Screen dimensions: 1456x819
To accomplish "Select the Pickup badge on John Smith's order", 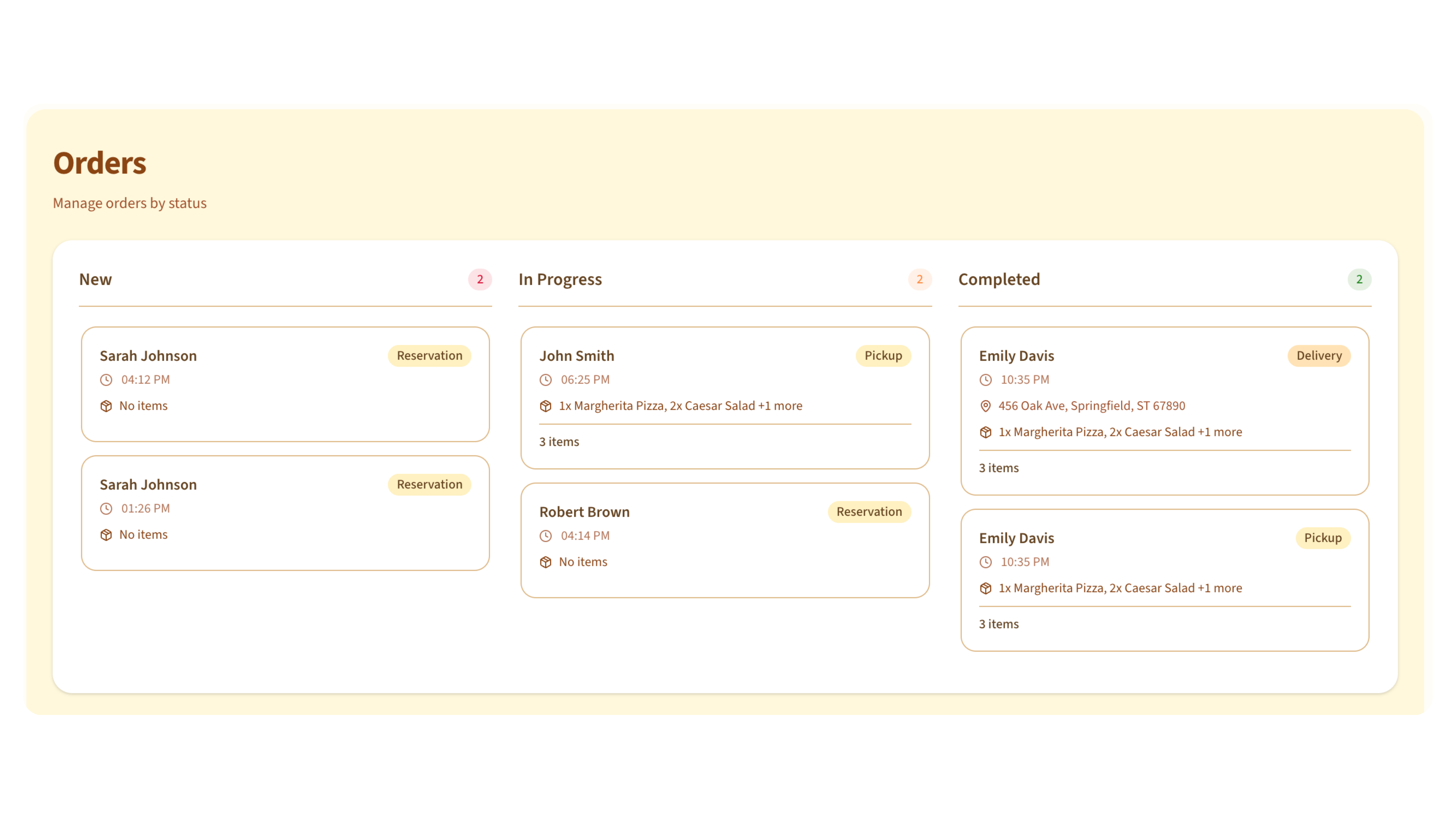I will pos(883,356).
